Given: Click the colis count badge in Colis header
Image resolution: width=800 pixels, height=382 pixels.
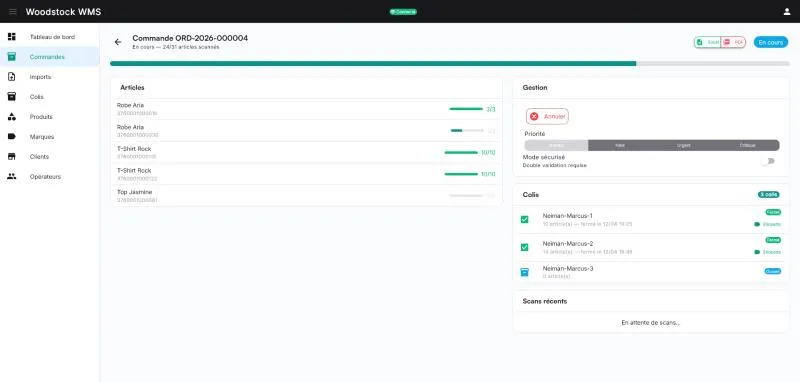Looking at the screenshot, I should pos(768,194).
